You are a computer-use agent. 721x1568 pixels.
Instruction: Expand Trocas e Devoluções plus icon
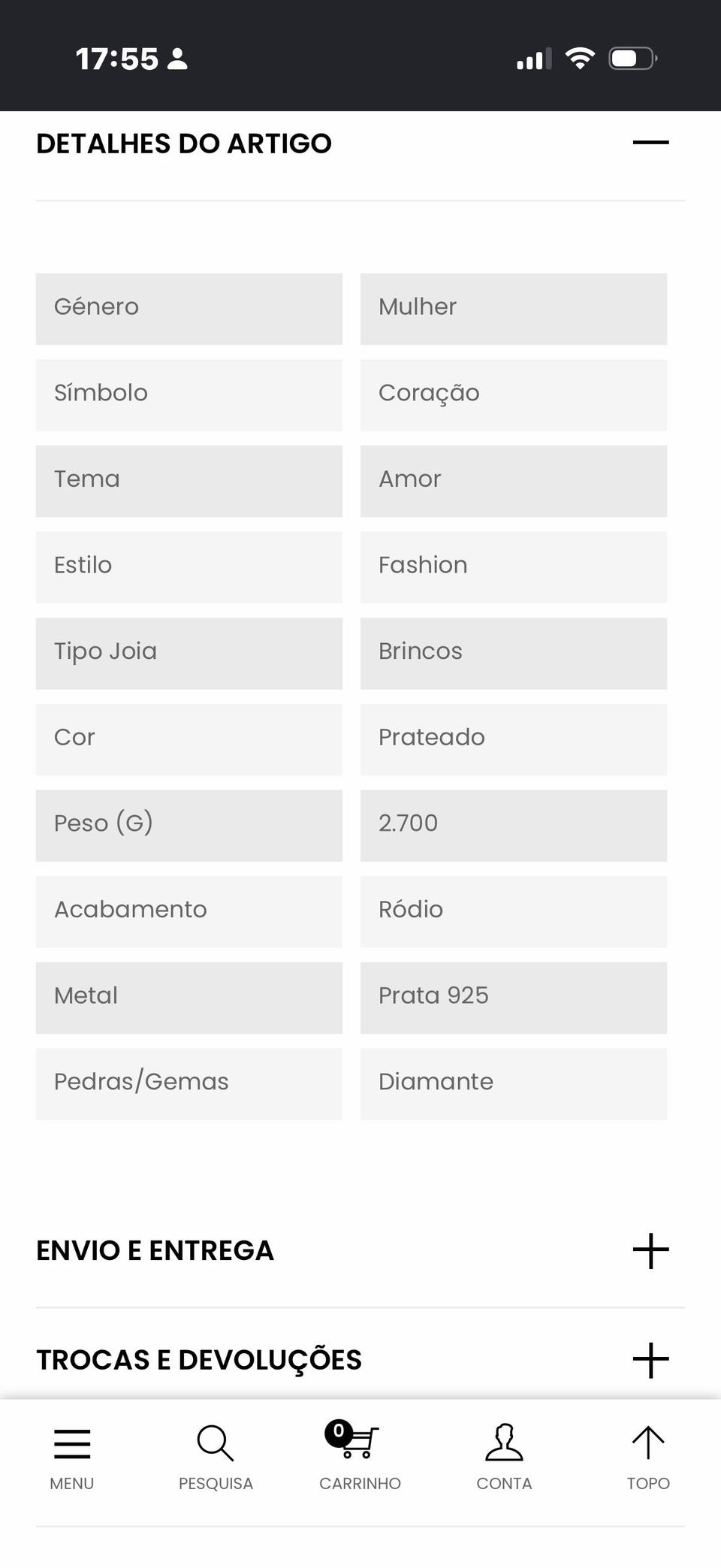tap(650, 1361)
